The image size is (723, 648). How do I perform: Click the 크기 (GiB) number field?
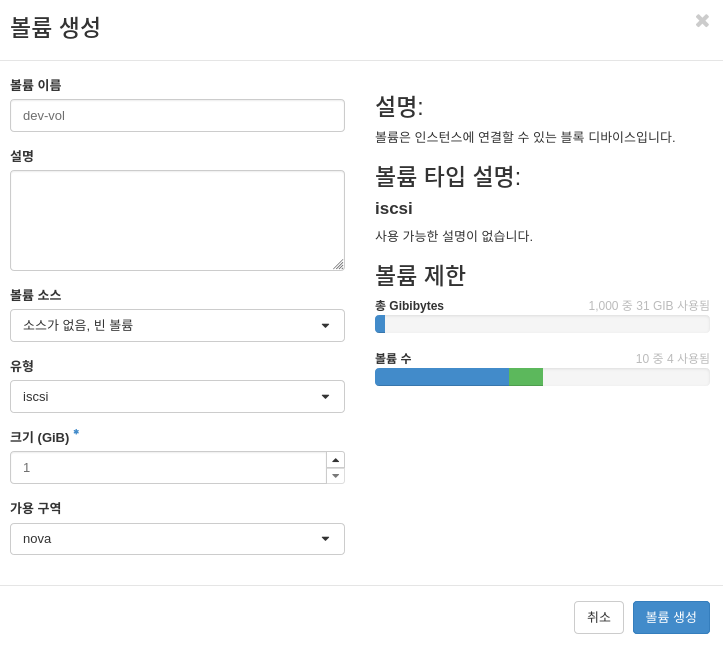(168, 468)
